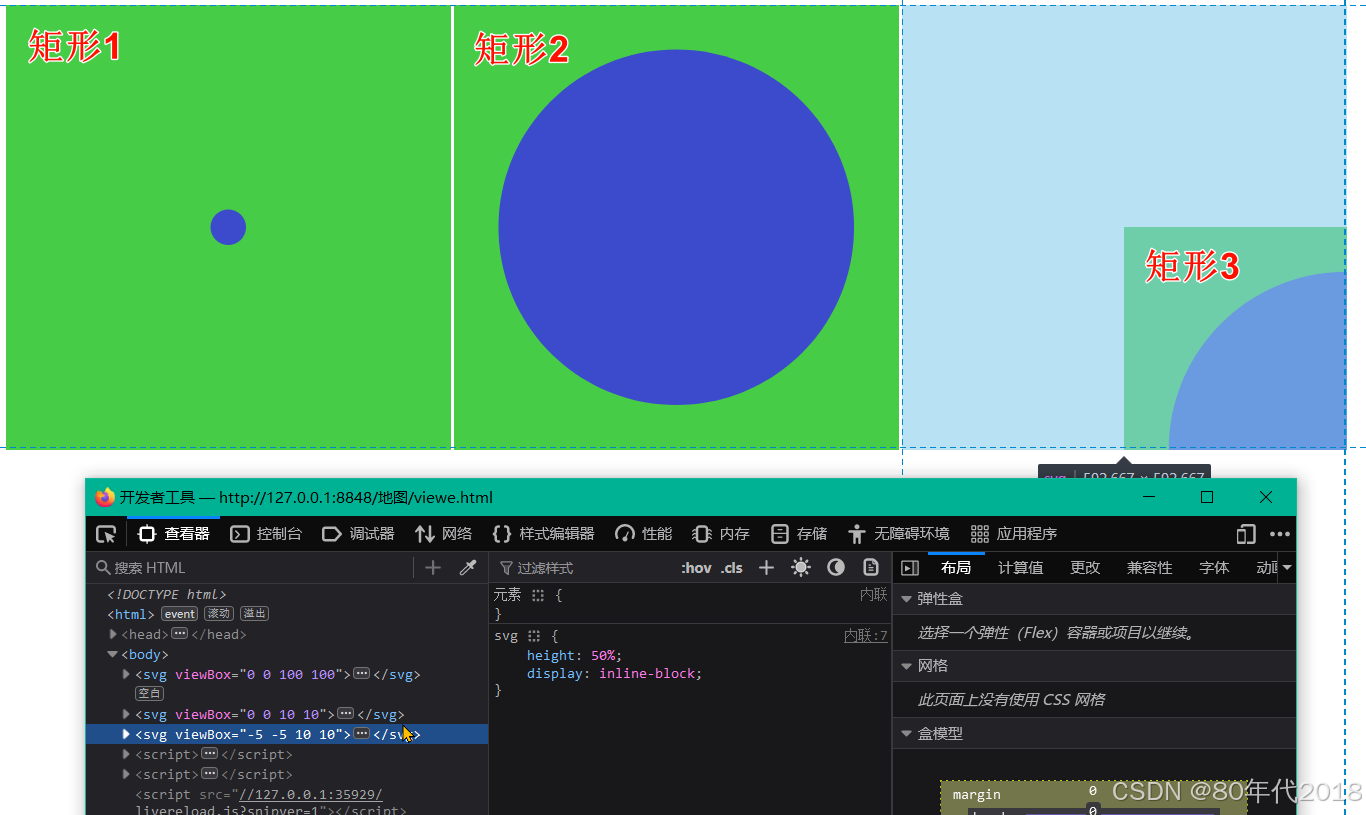Select the 字体 fonts tab
Image resolution: width=1366 pixels, height=815 pixels.
click(1214, 568)
